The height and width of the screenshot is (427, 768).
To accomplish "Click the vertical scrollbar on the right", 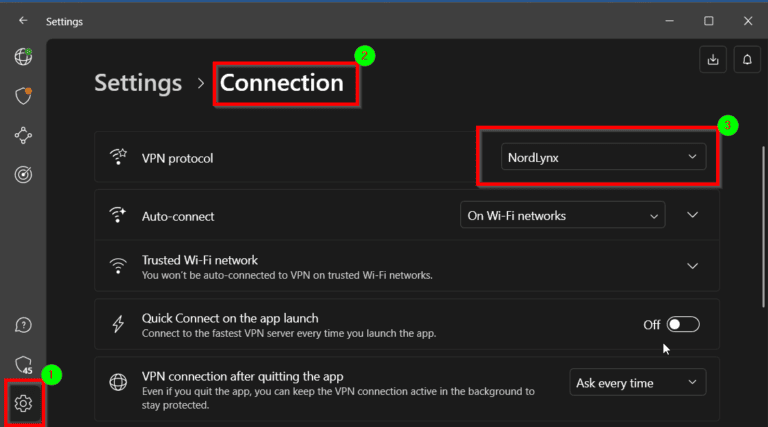I will pyautogui.click(x=763, y=220).
